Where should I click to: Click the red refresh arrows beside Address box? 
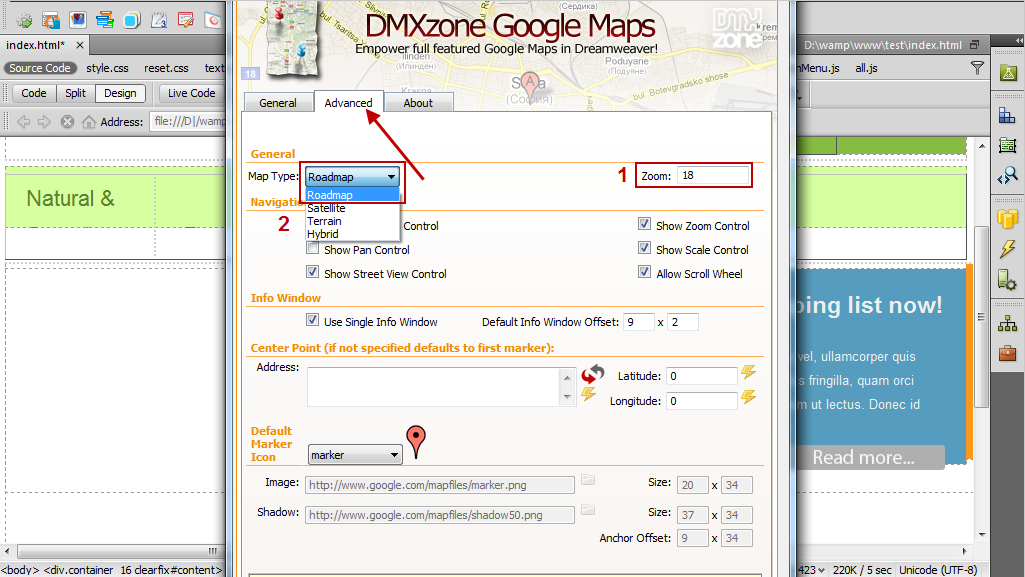[593, 374]
